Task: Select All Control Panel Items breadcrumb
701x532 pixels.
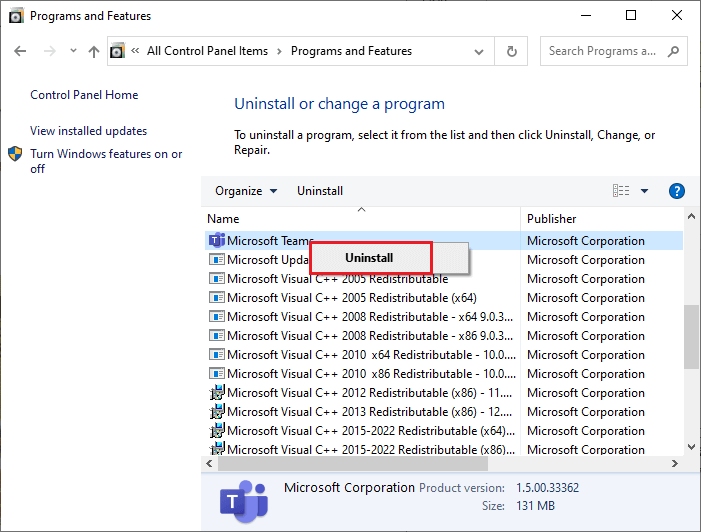Action: pos(207,51)
